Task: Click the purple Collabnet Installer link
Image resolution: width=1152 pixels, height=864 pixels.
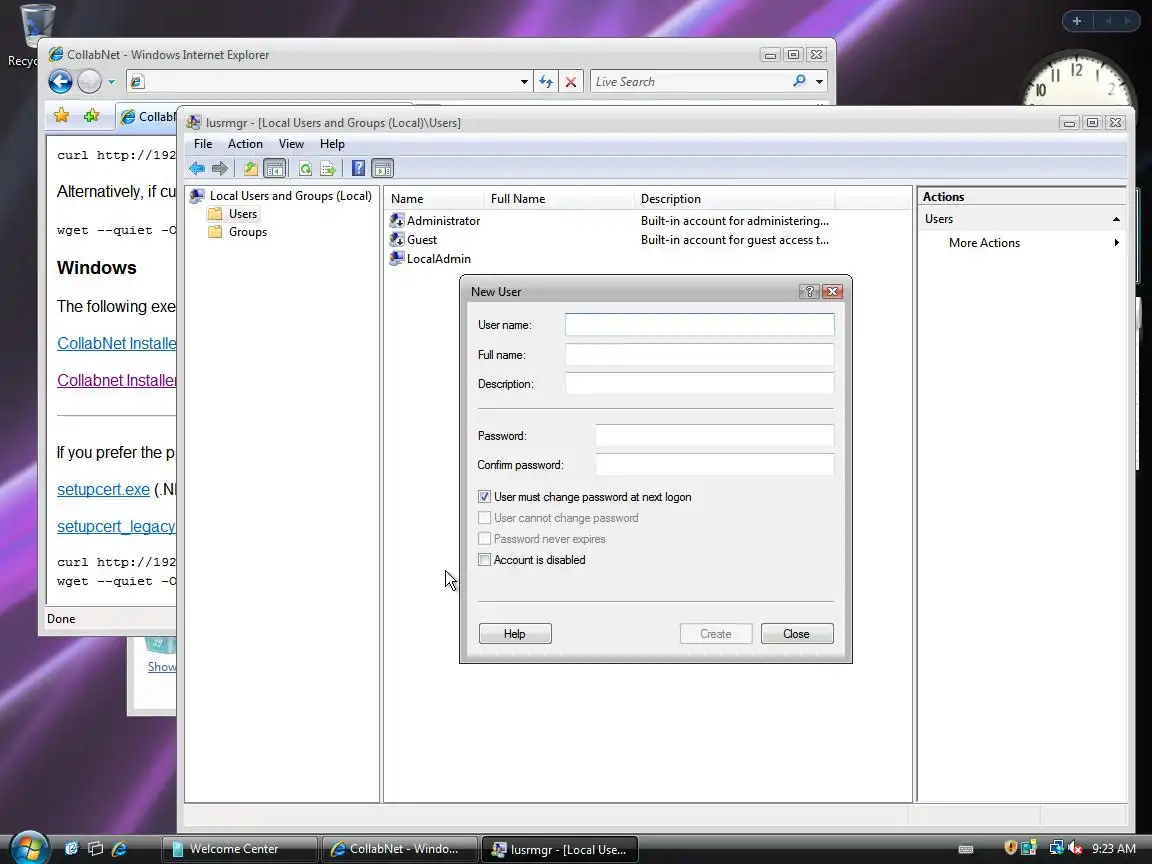Action: (x=116, y=380)
